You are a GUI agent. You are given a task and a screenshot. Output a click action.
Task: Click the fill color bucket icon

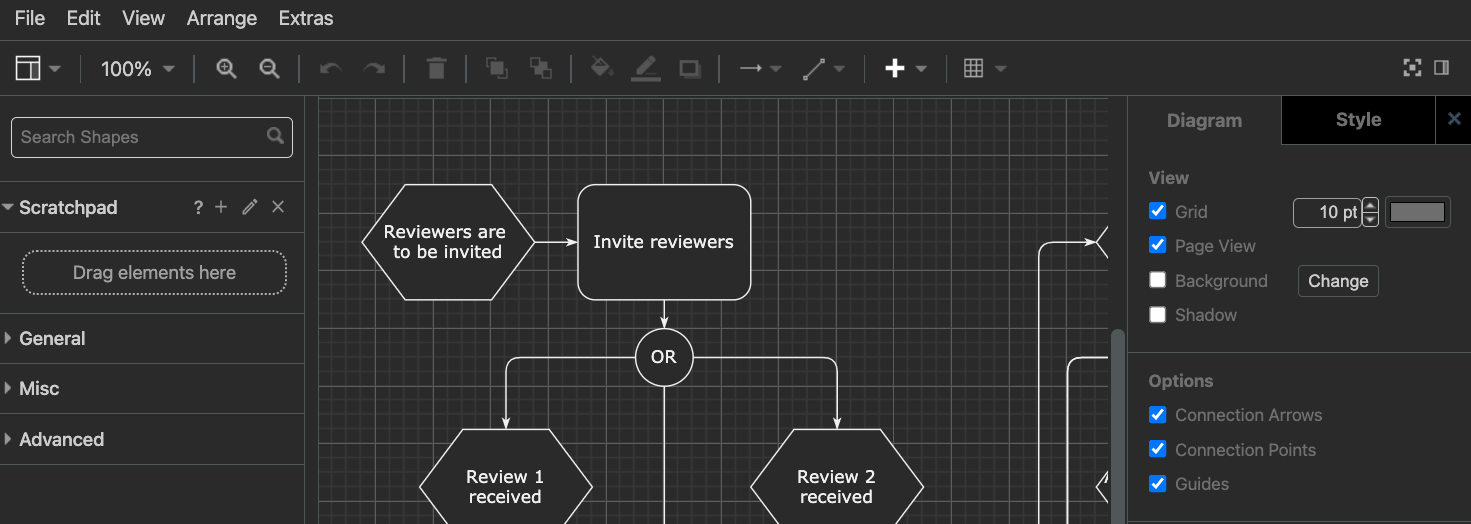[x=601, y=68]
